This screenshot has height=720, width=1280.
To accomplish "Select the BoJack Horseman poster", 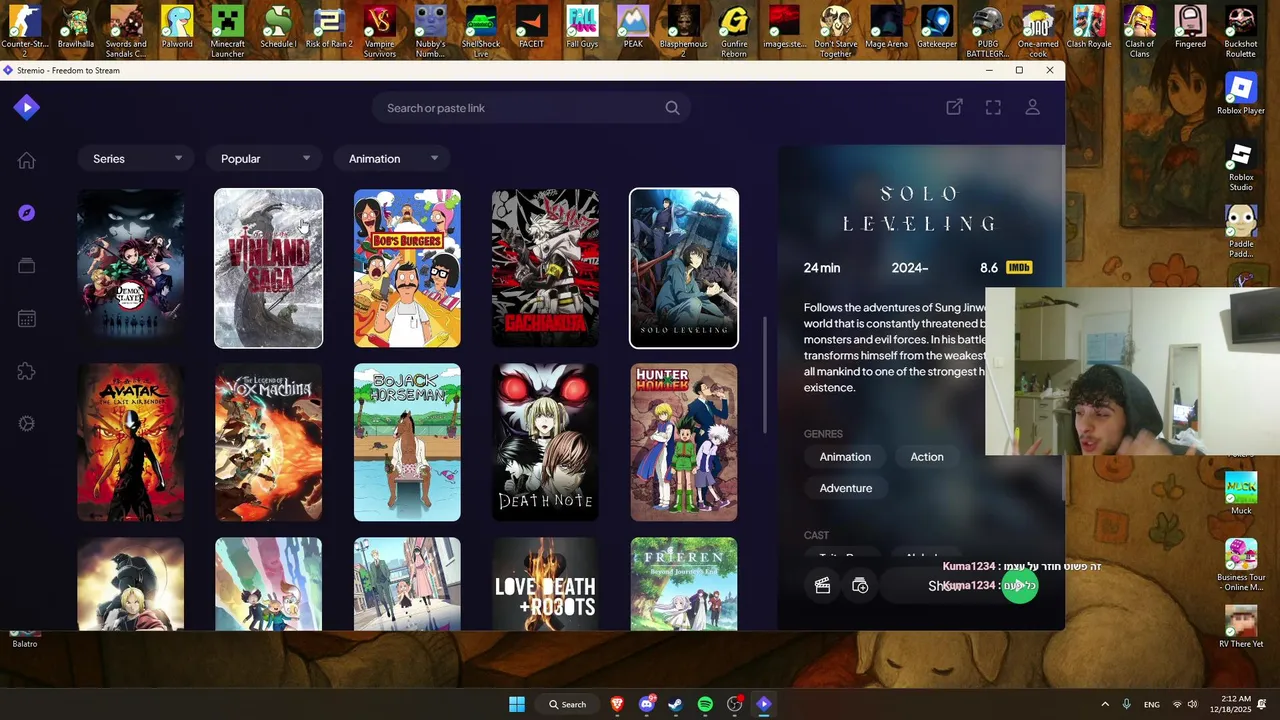I will pyautogui.click(x=407, y=442).
